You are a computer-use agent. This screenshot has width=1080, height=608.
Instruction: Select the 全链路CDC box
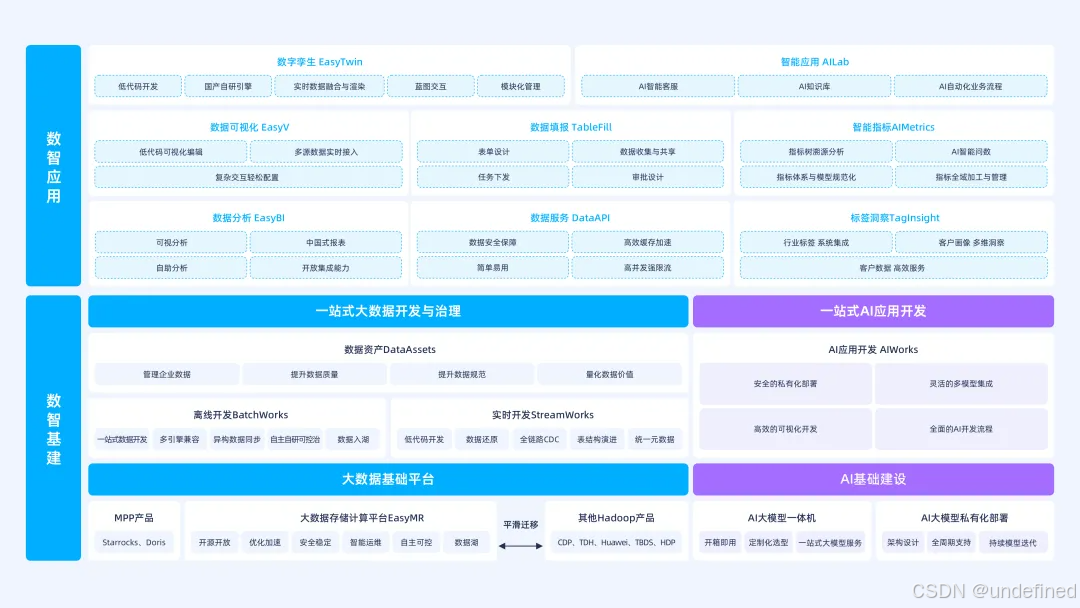click(x=539, y=439)
